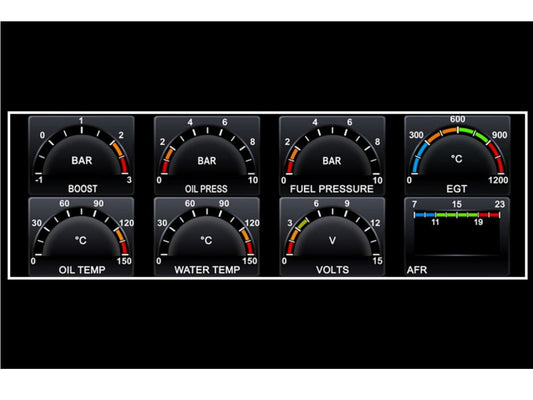
Task: Click the 19 value on AFR scale
Action: click(478, 222)
